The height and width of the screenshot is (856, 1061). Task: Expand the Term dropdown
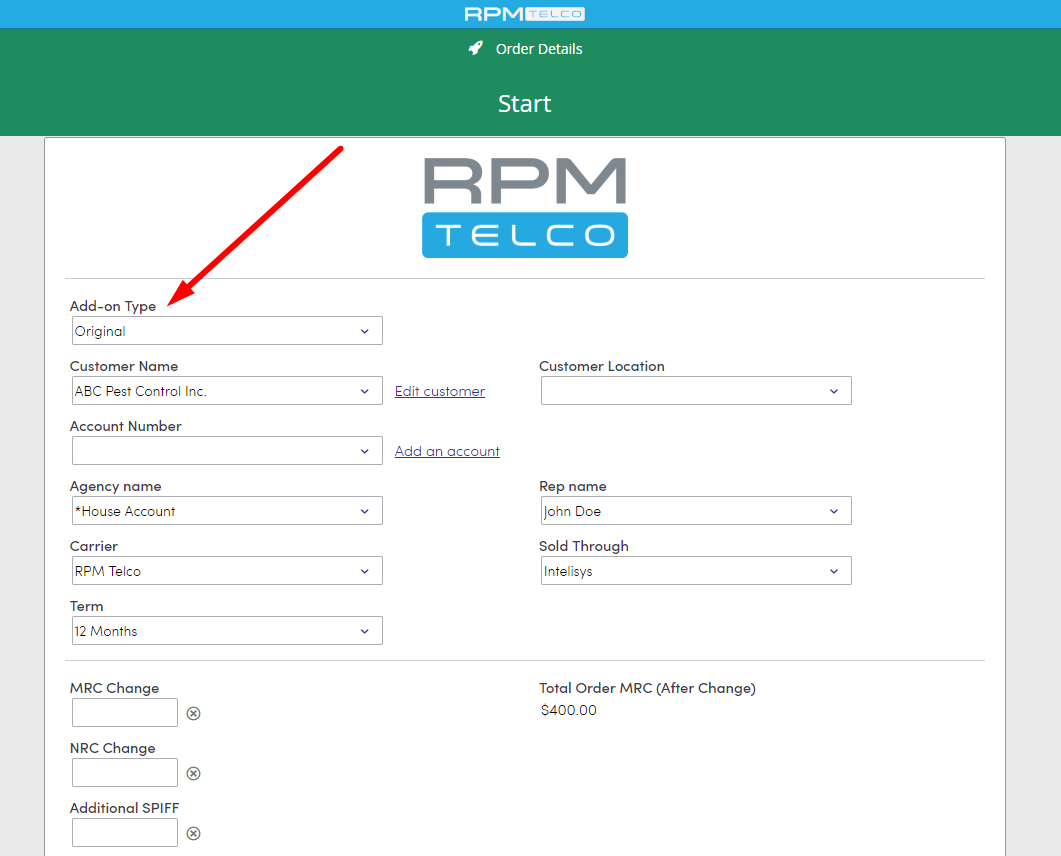[x=227, y=631]
